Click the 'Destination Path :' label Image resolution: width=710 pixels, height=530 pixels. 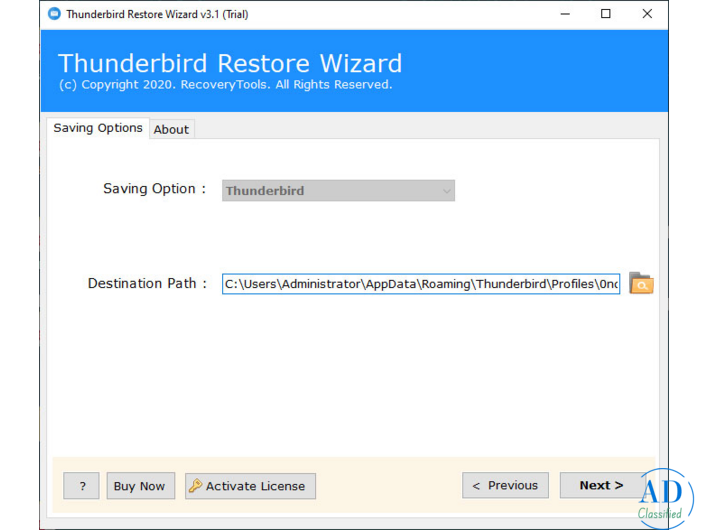click(147, 284)
